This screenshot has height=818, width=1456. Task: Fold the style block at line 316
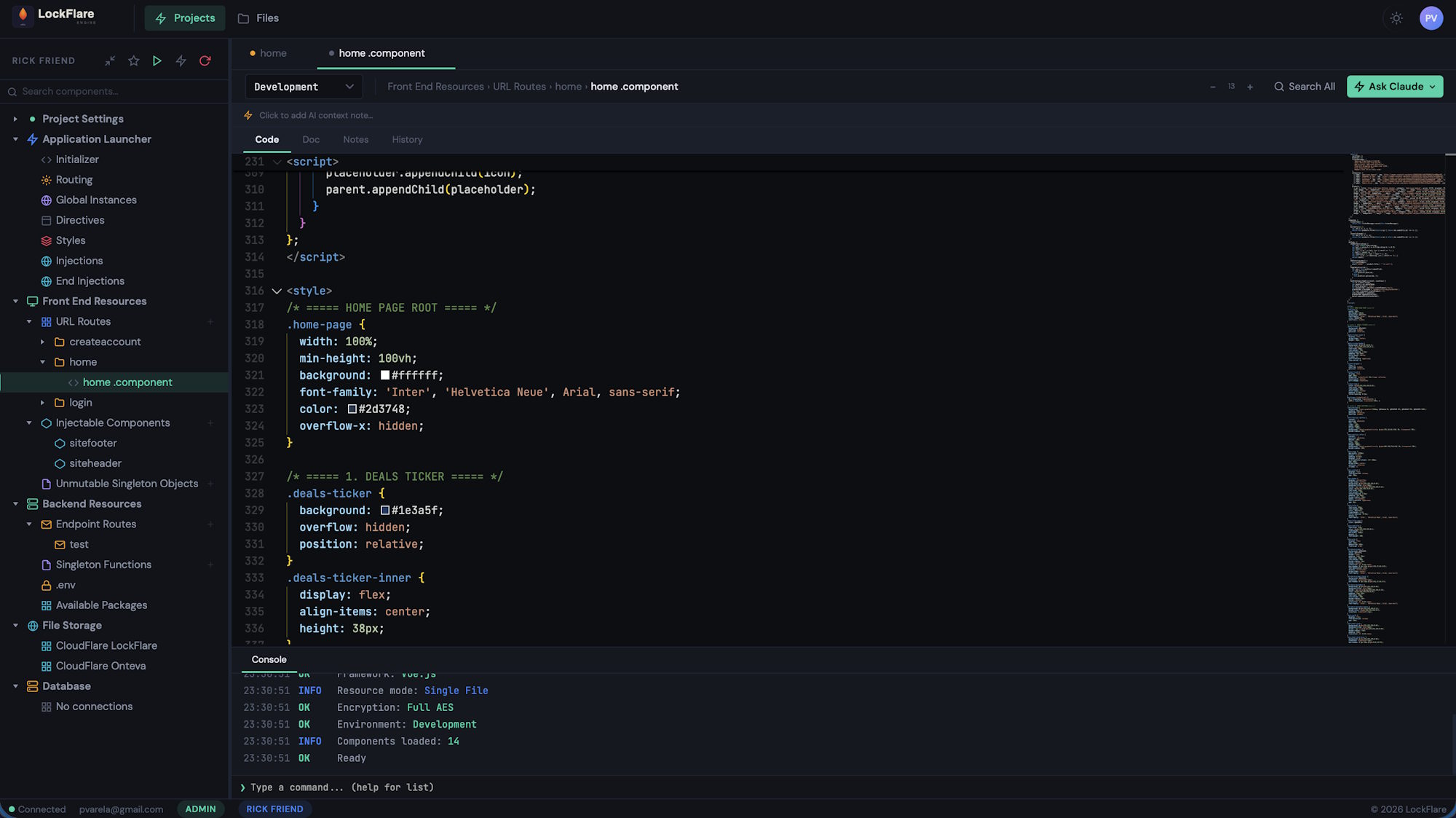click(277, 291)
